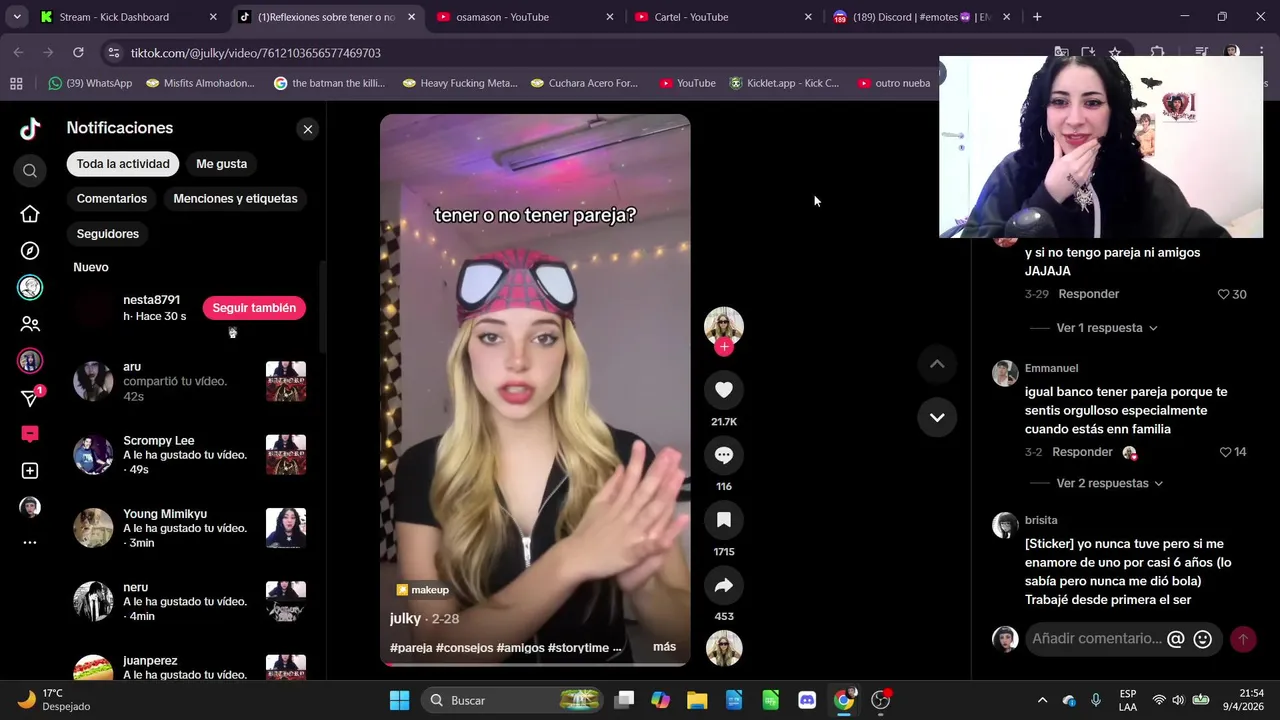
Task: Open the makeup tag on video
Action: click(x=422, y=590)
